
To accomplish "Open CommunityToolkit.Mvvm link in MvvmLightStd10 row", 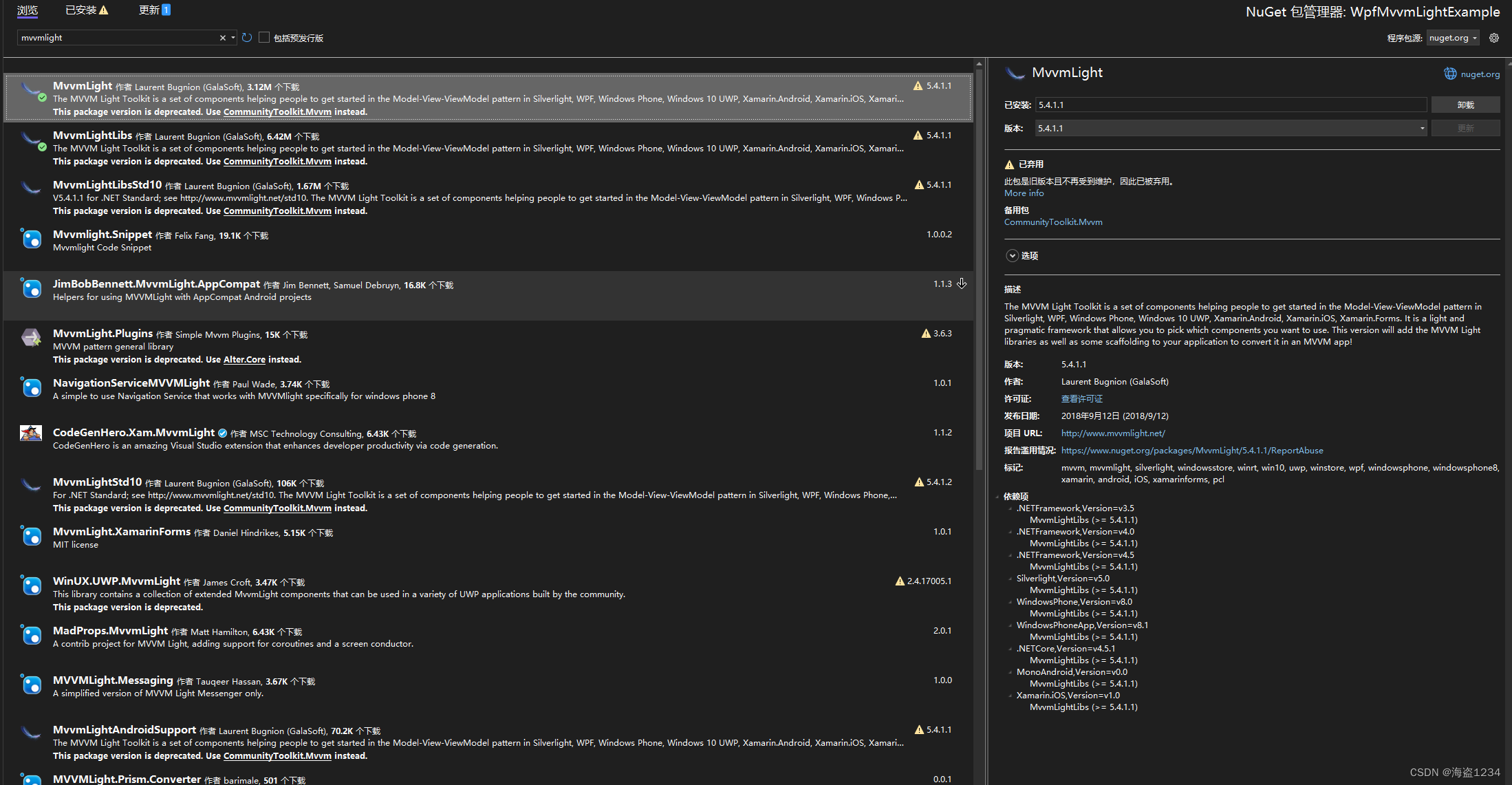I will pyautogui.click(x=277, y=508).
